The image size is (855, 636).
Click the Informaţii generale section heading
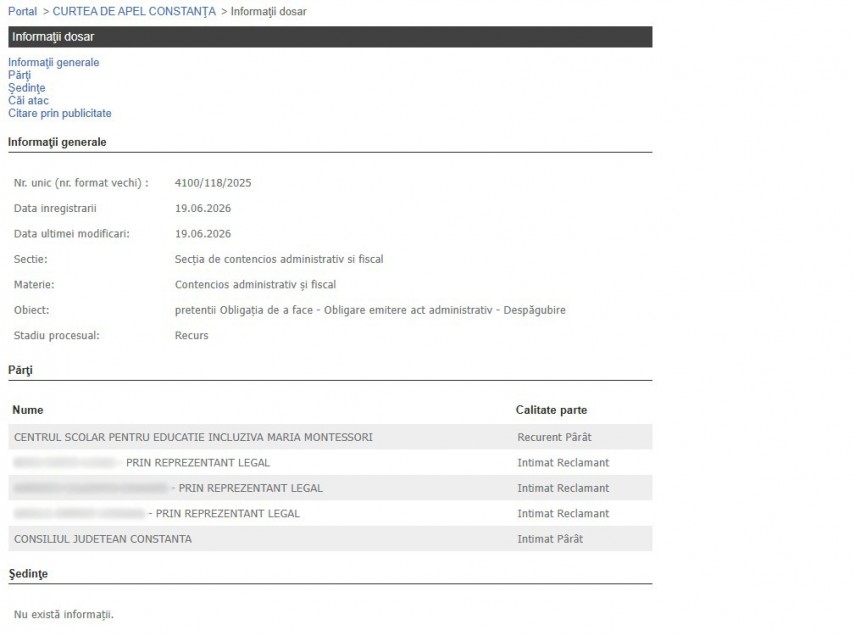(x=57, y=142)
